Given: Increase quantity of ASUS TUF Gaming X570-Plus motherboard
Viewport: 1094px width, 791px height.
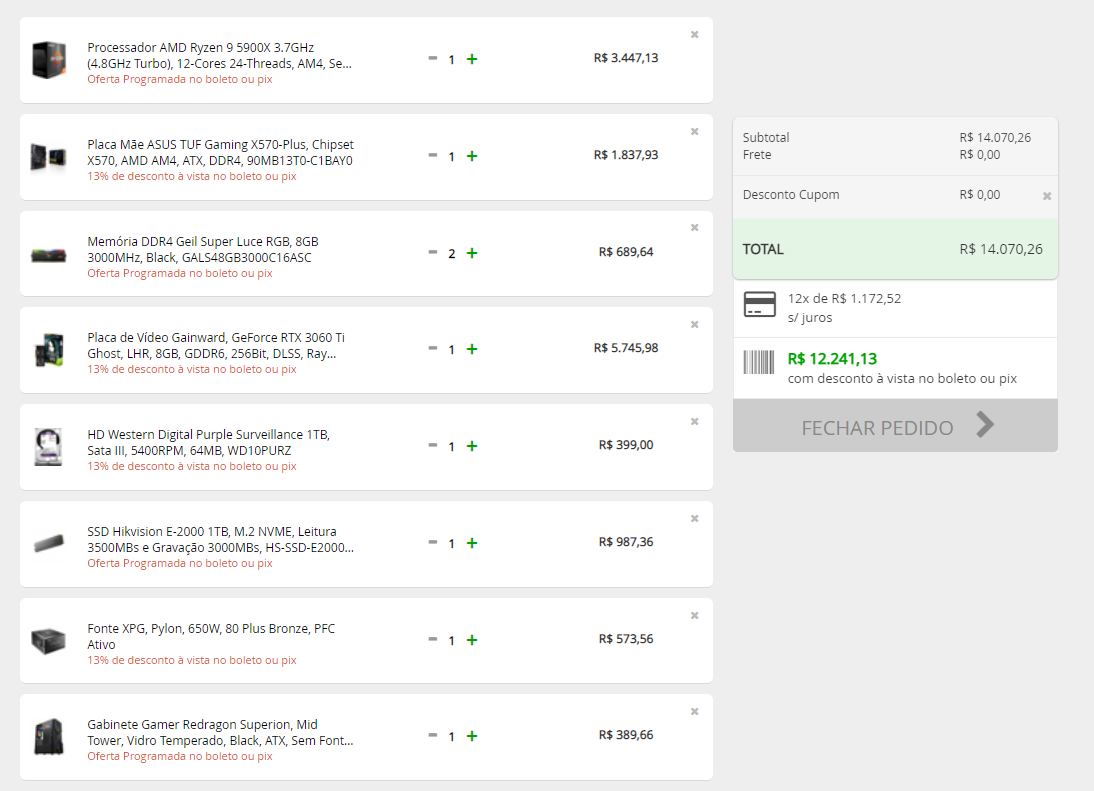Looking at the screenshot, I should (x=472, y=156).
